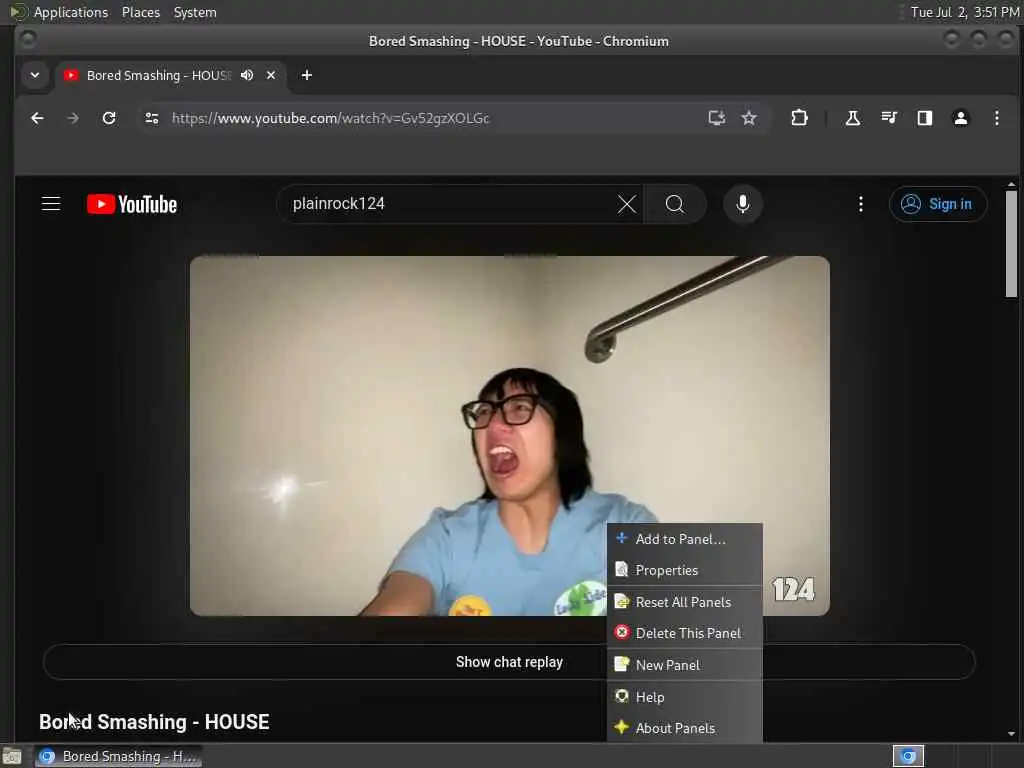
Task: Open site information icon in address bar
Action: [x=152, y=118]
